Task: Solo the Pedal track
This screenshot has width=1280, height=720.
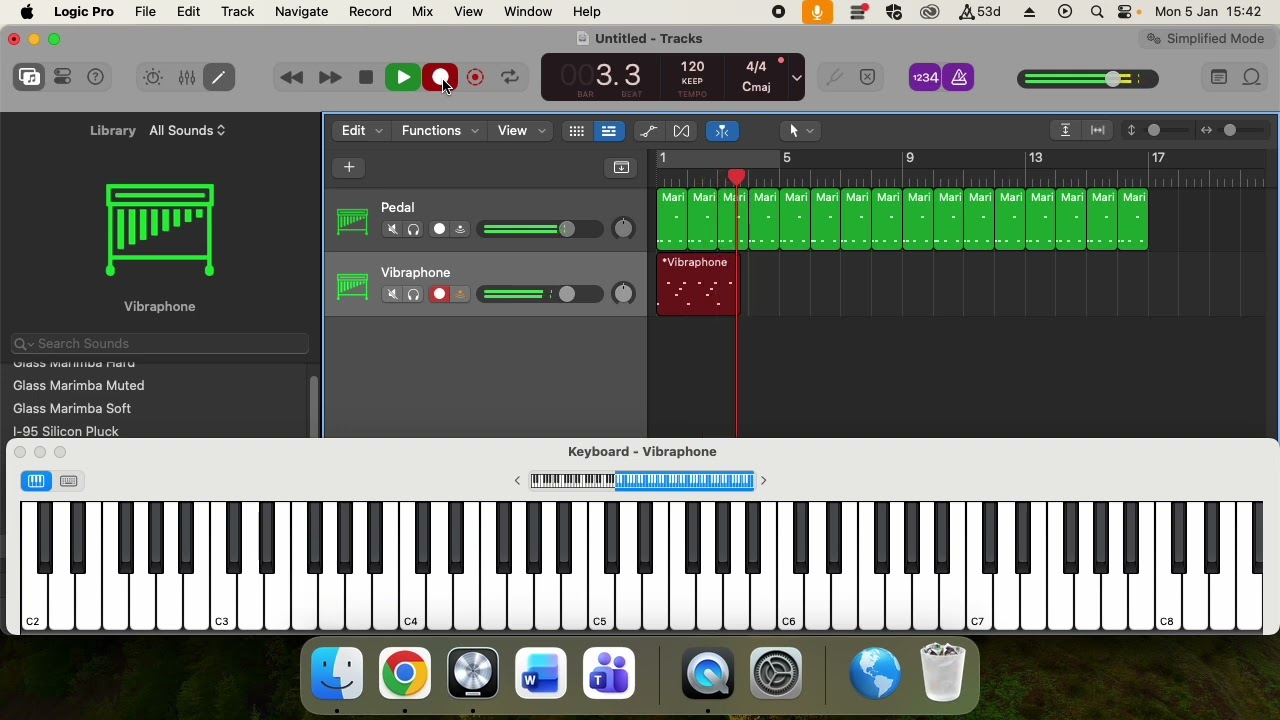Action: tap(414, 229)
